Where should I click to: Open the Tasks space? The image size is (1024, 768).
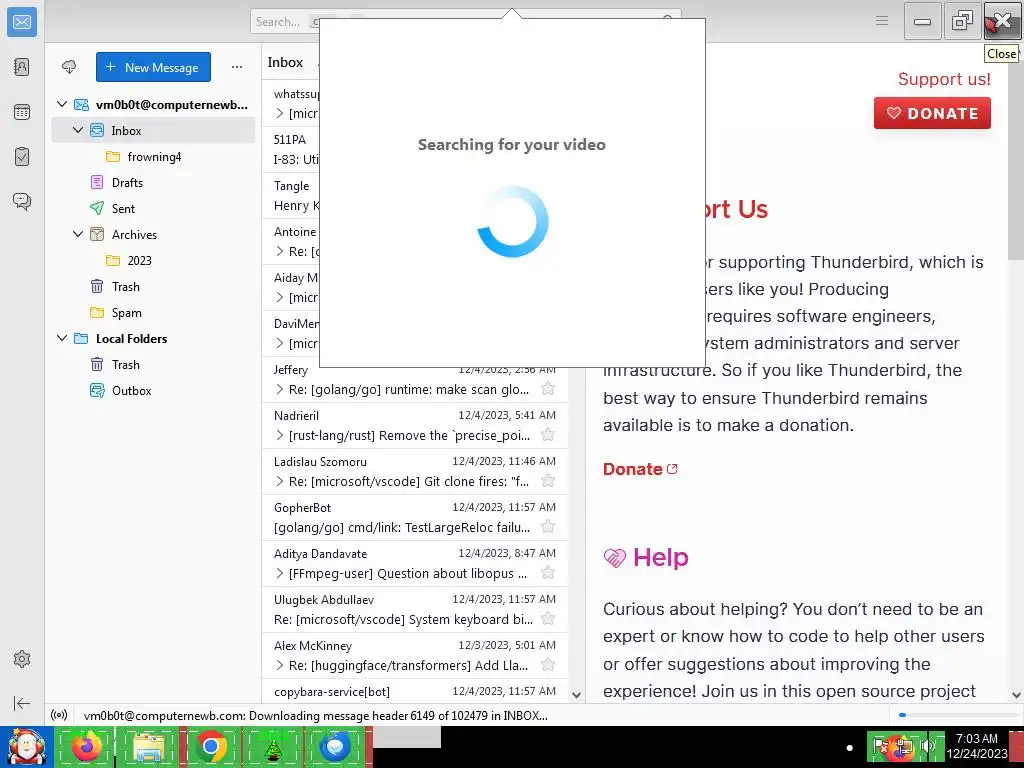[22, 157]
